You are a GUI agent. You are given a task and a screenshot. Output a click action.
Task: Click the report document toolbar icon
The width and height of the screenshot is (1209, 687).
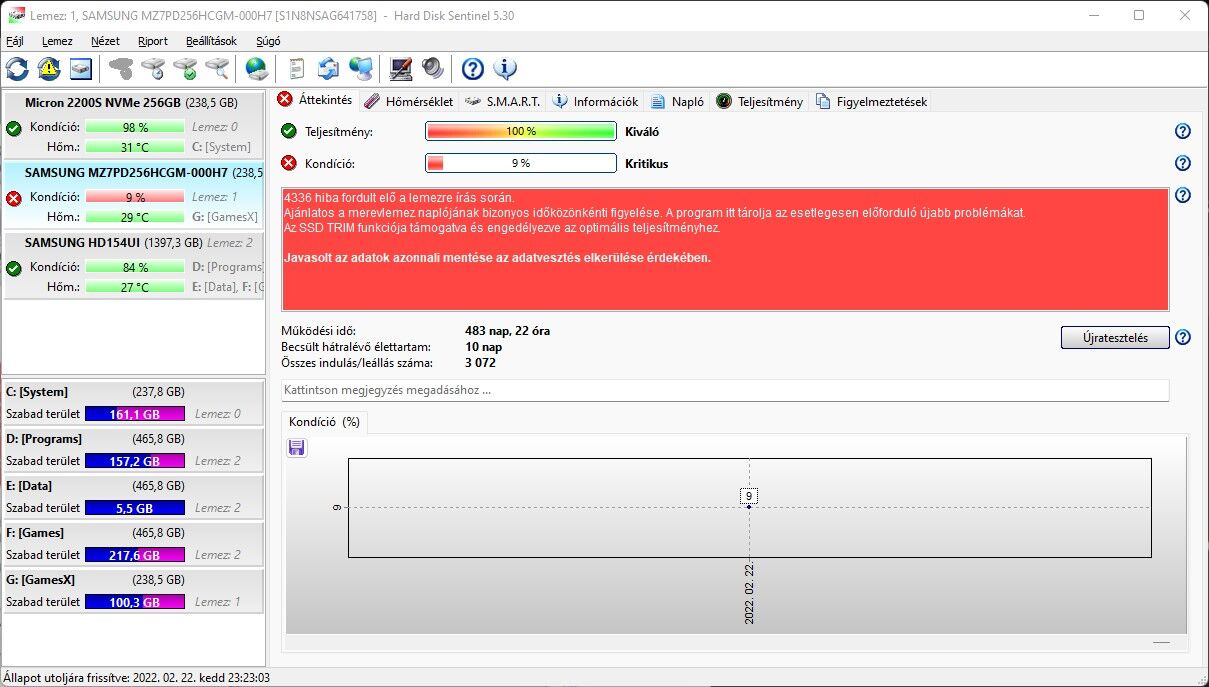[297, 69]
